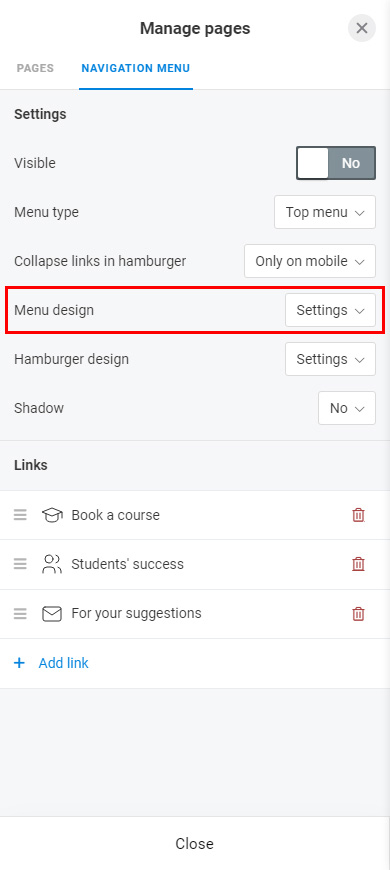This screenshot has width=390, height=870.
Task: Toggle the Visible switch on
Action: [336, 163]
